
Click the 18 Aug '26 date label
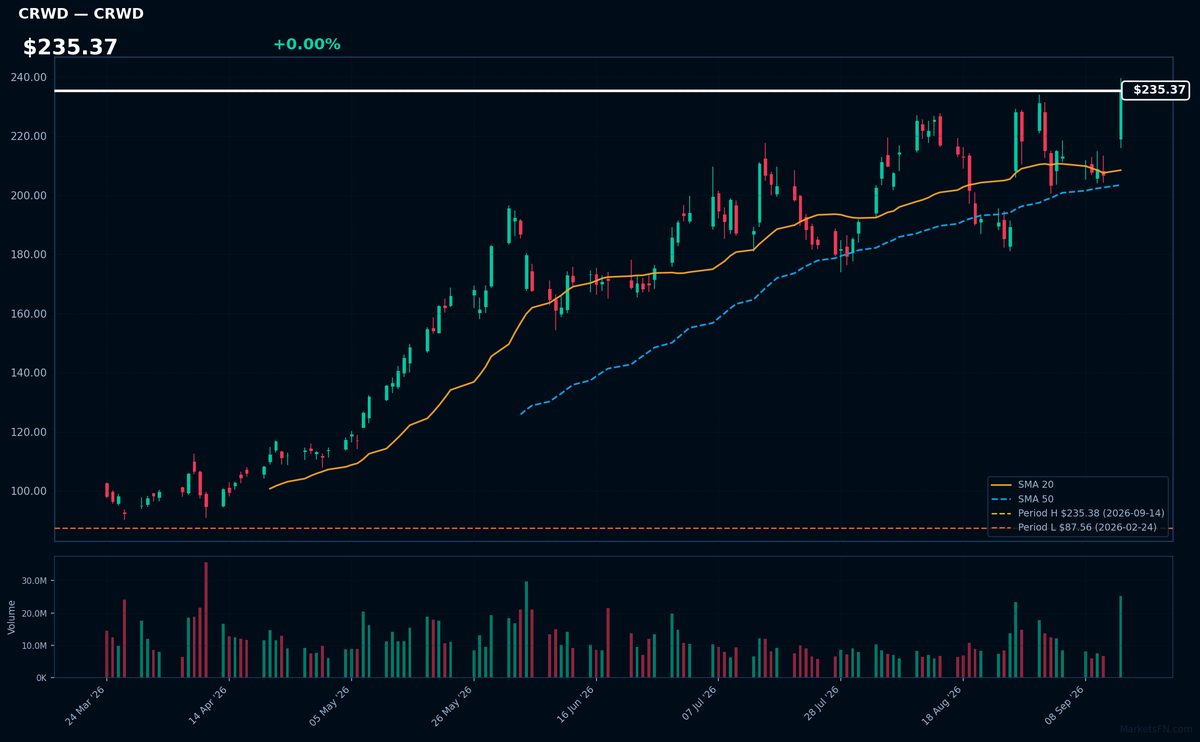click(942, 706)
